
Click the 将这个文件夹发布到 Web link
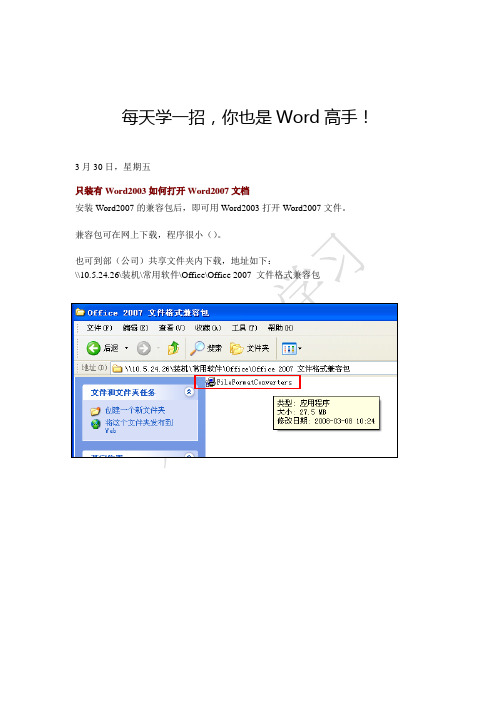[x=139, y=426]
